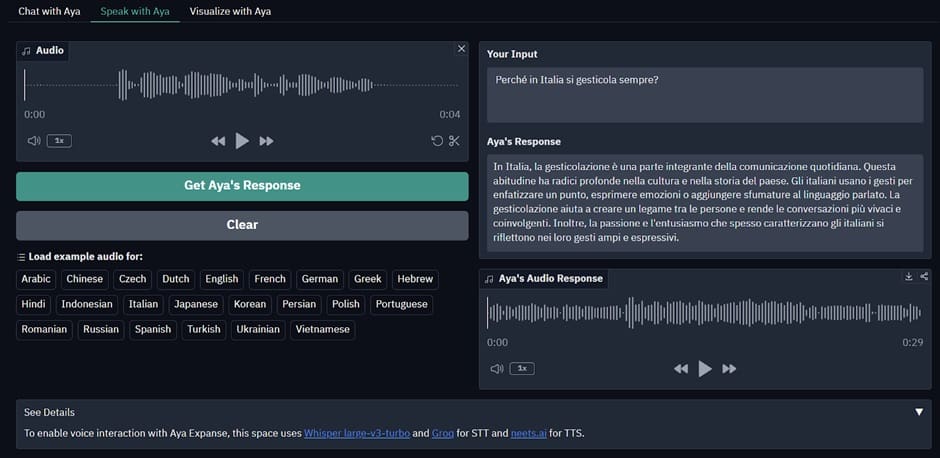Screen dimensions: 940x458
Task: Play Aya's audio response
Action: [705, 369]
